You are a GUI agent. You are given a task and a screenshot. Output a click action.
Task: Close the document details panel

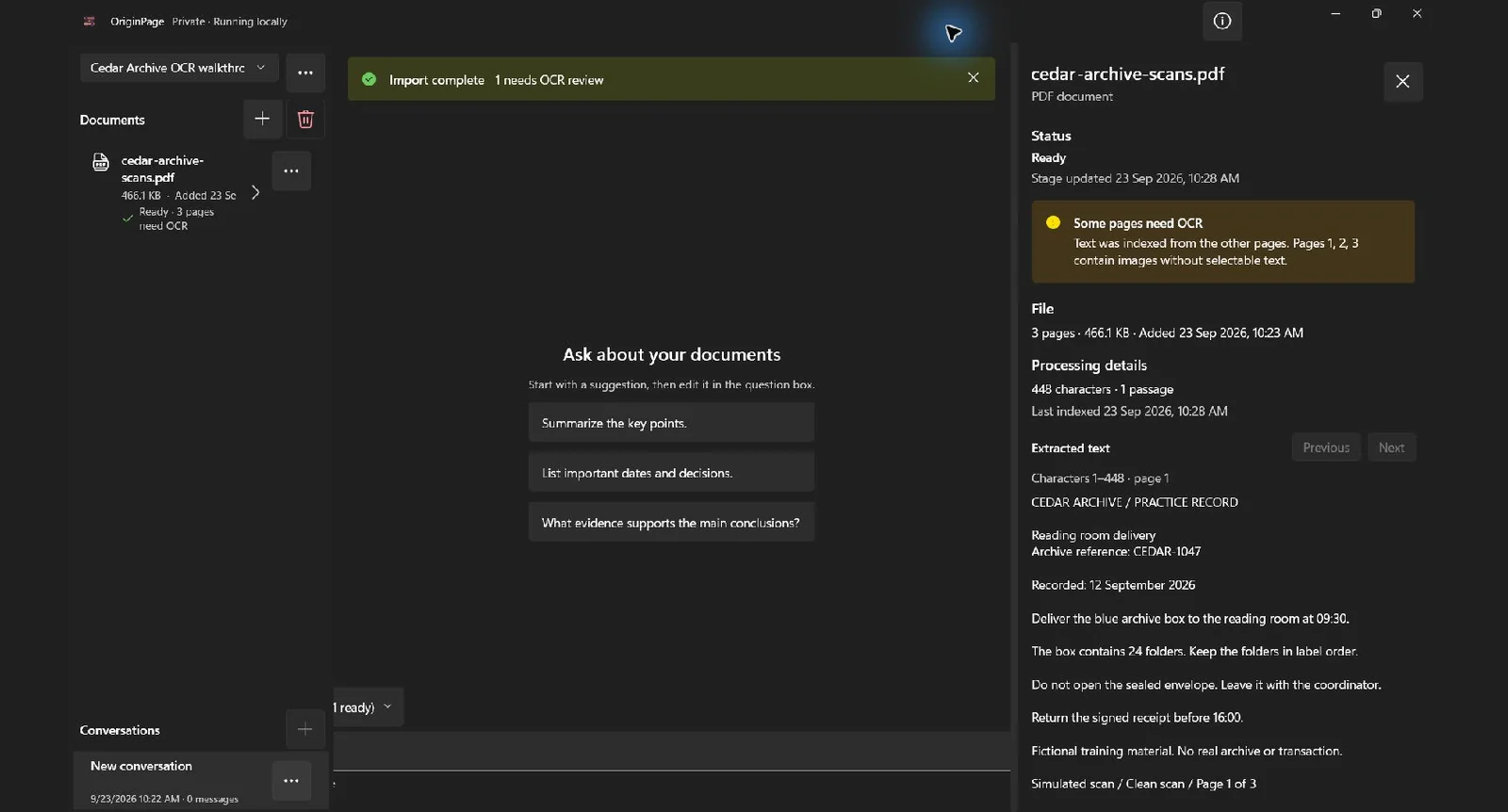1402,81
